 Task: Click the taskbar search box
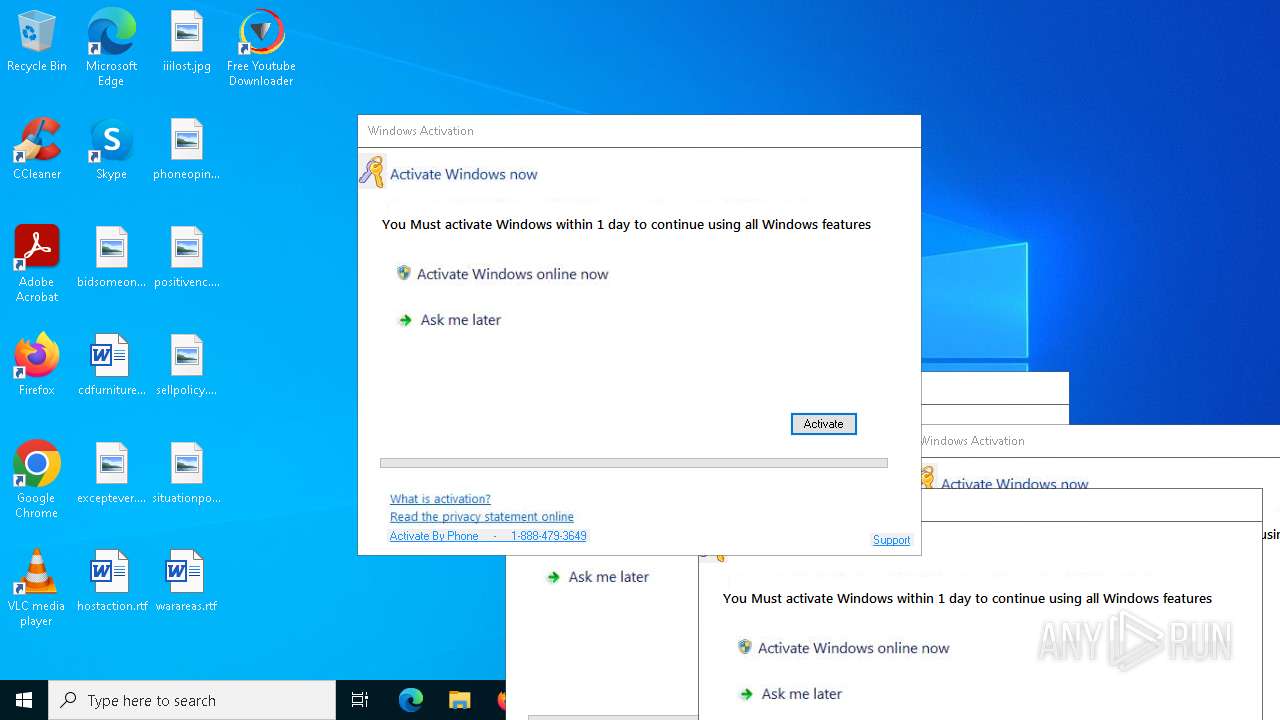(192, 700)
